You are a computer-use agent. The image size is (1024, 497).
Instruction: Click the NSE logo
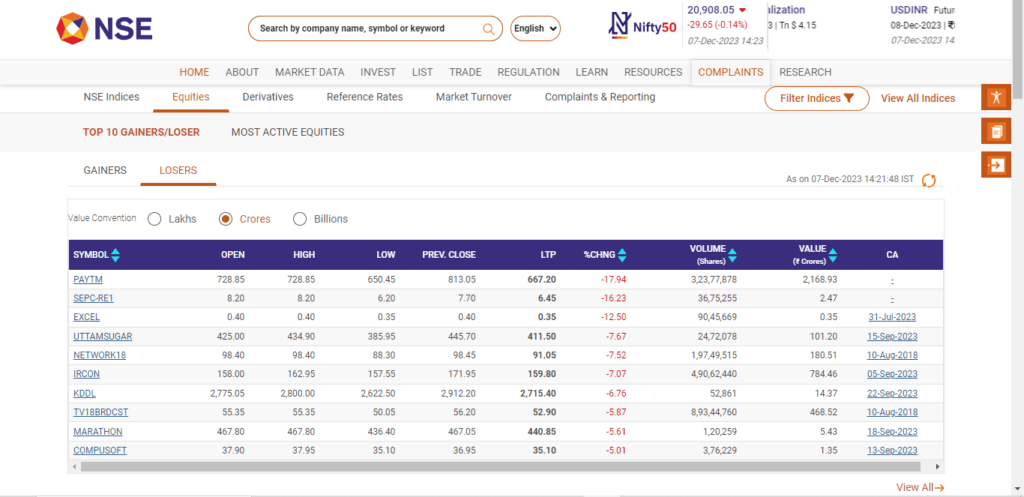[x=104, y=29]
